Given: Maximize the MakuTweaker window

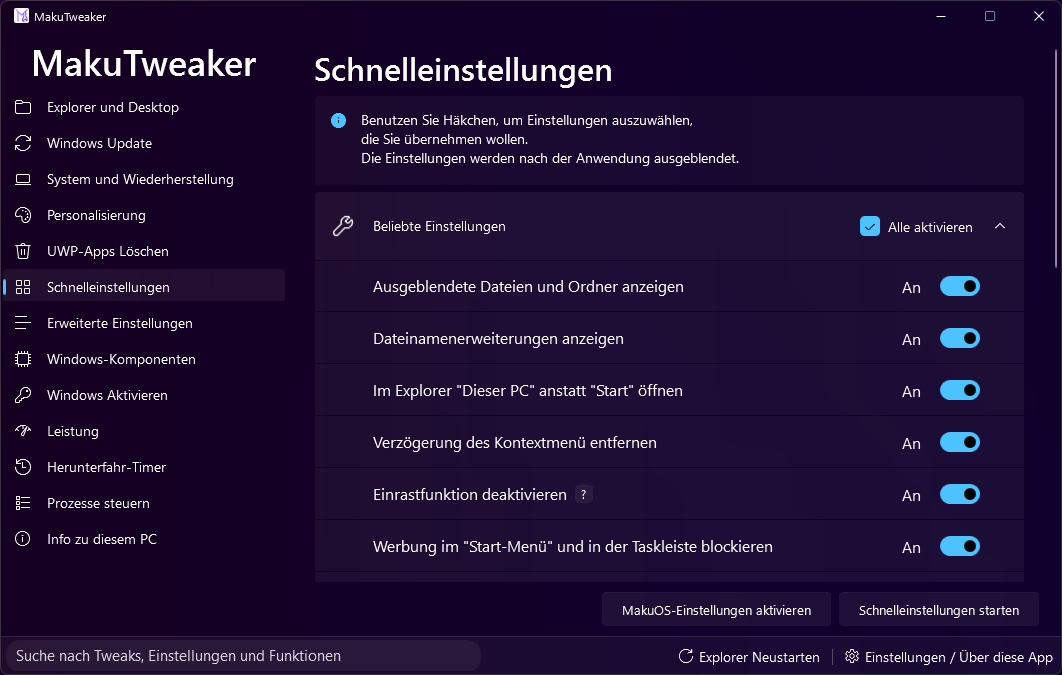Looking at the screenshot, I should [990, 16].
